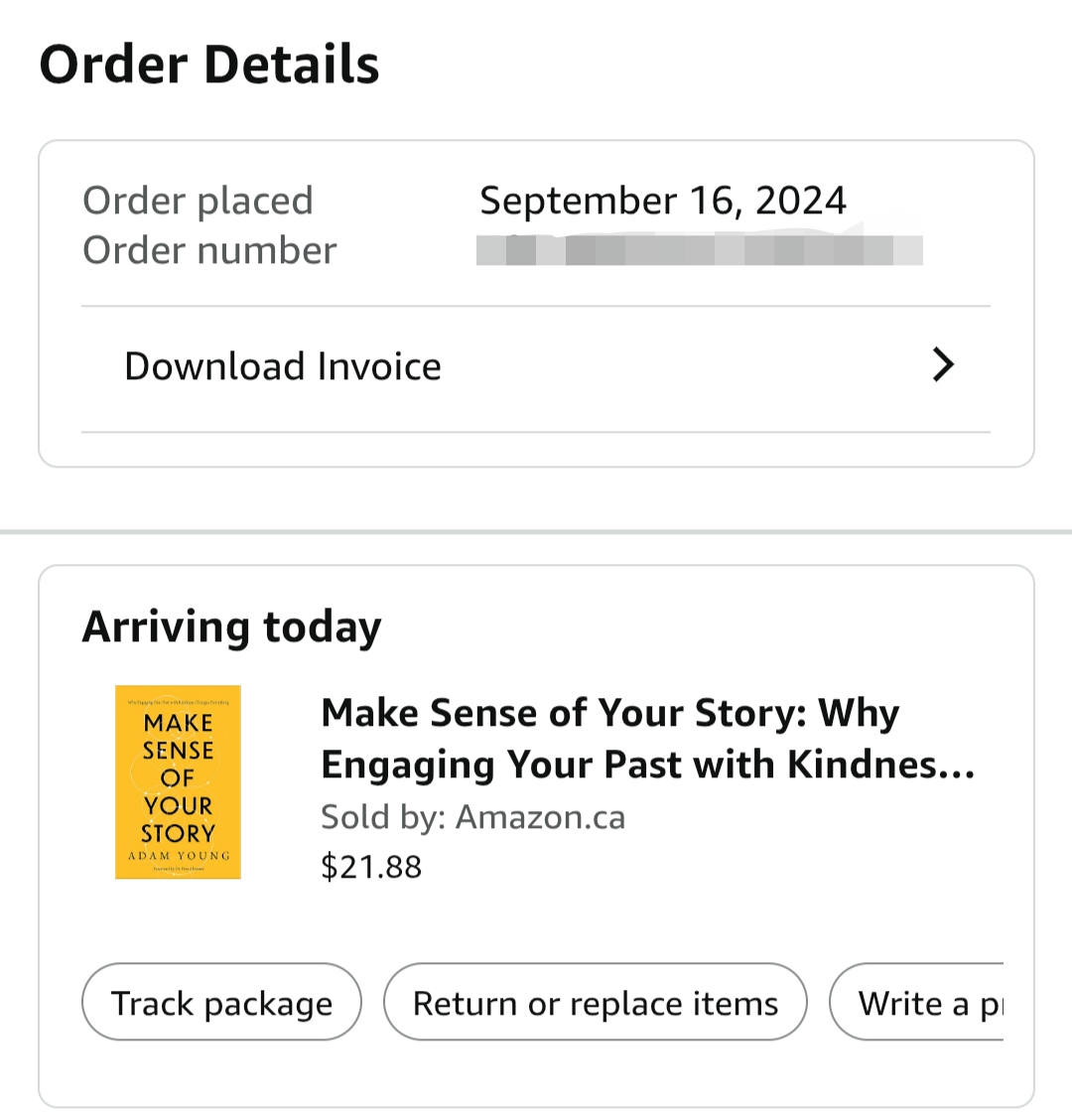Tap the Adam Young author name on cover
The width and height of the screenshot is (1072, 1120).
[179, 855]
